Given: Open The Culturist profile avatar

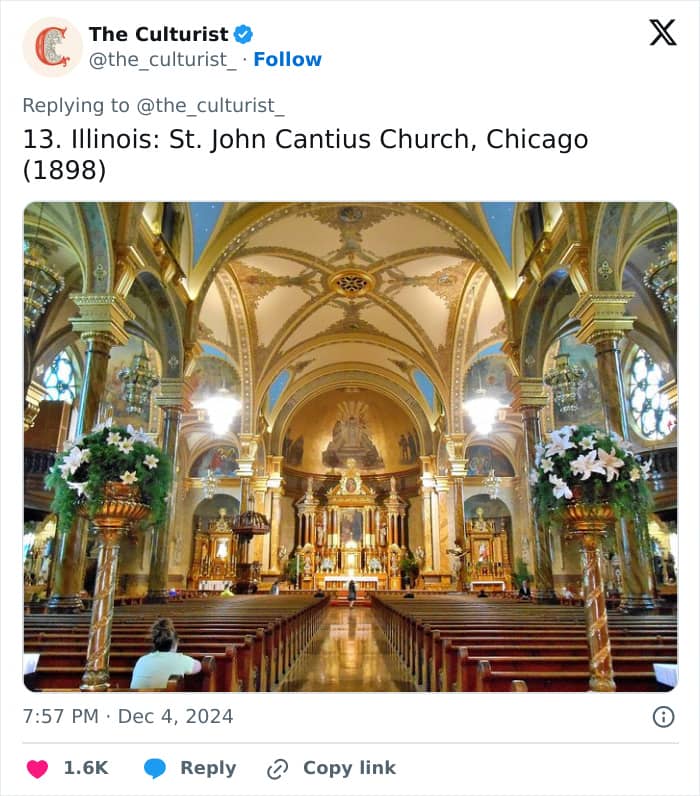Looking at the screenshot, I should [x=52, y=47].
